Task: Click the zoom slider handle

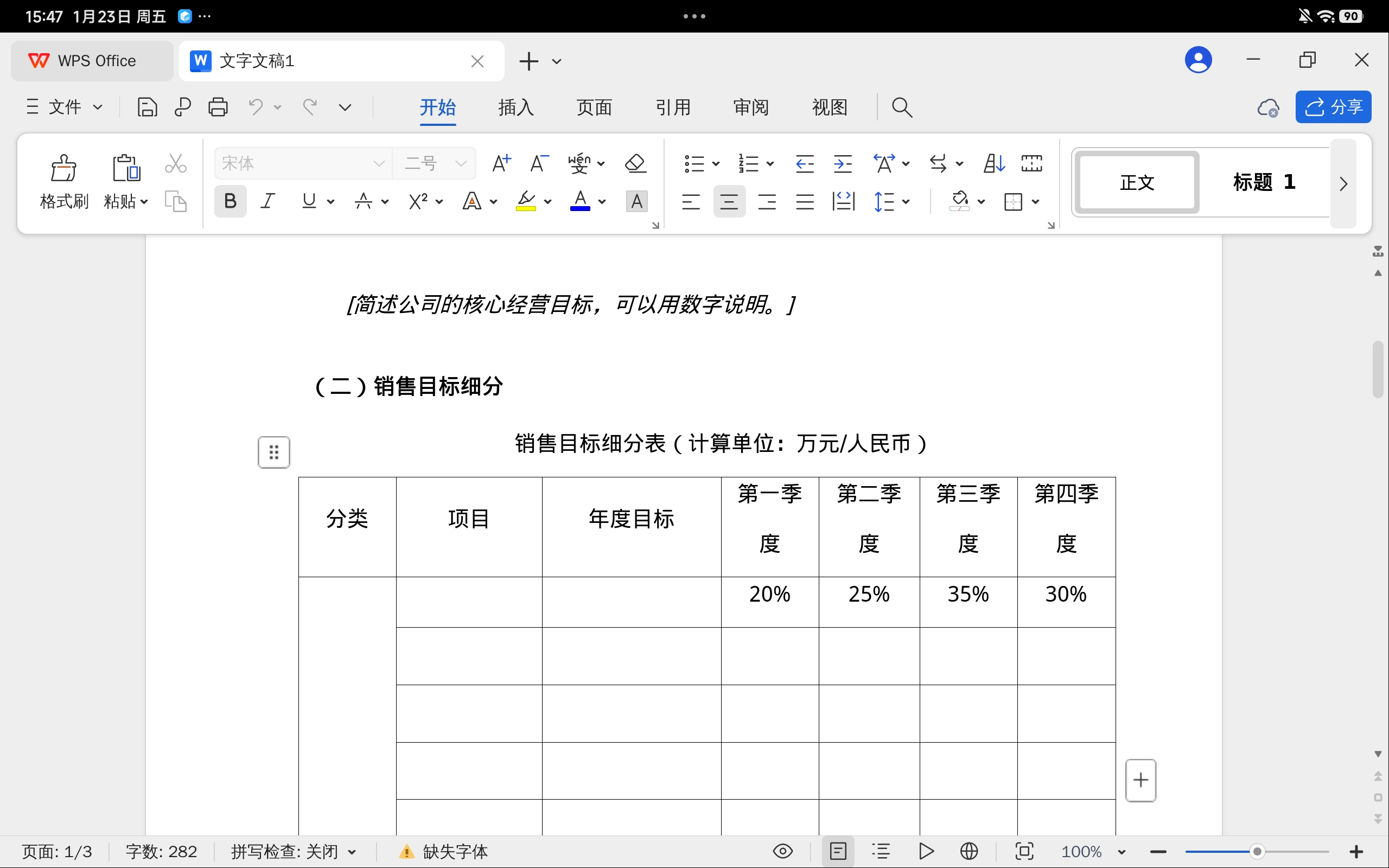Action: (x=1257, y=852)
